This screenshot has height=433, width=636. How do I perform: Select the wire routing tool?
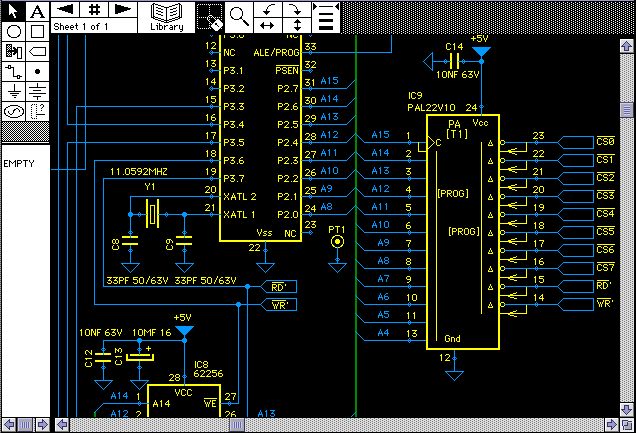point(13,71)
